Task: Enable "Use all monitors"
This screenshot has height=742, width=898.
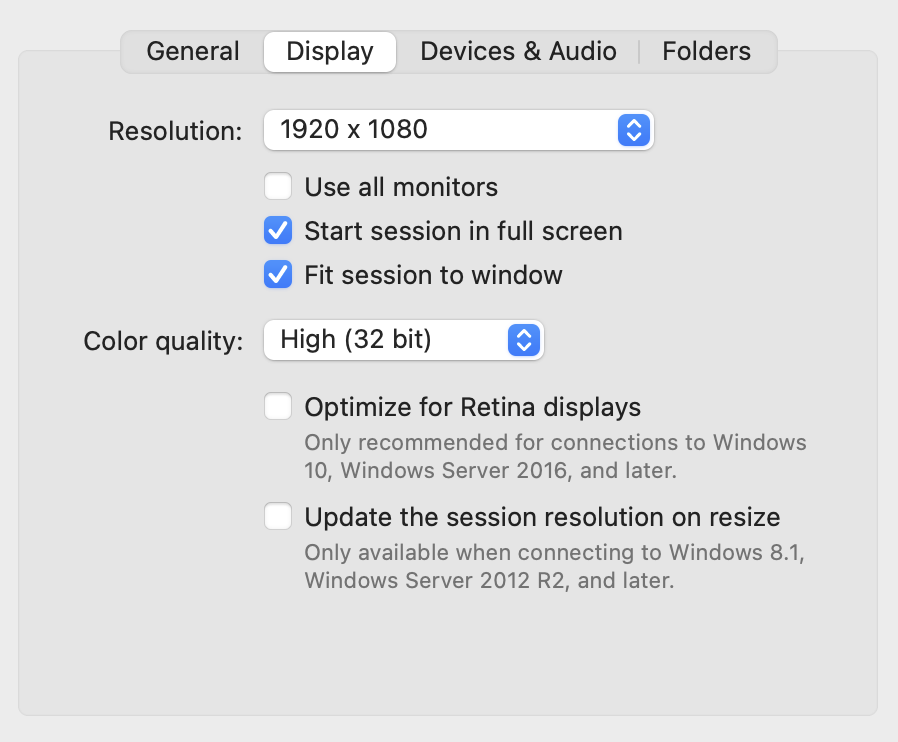Action: [277, 187]
